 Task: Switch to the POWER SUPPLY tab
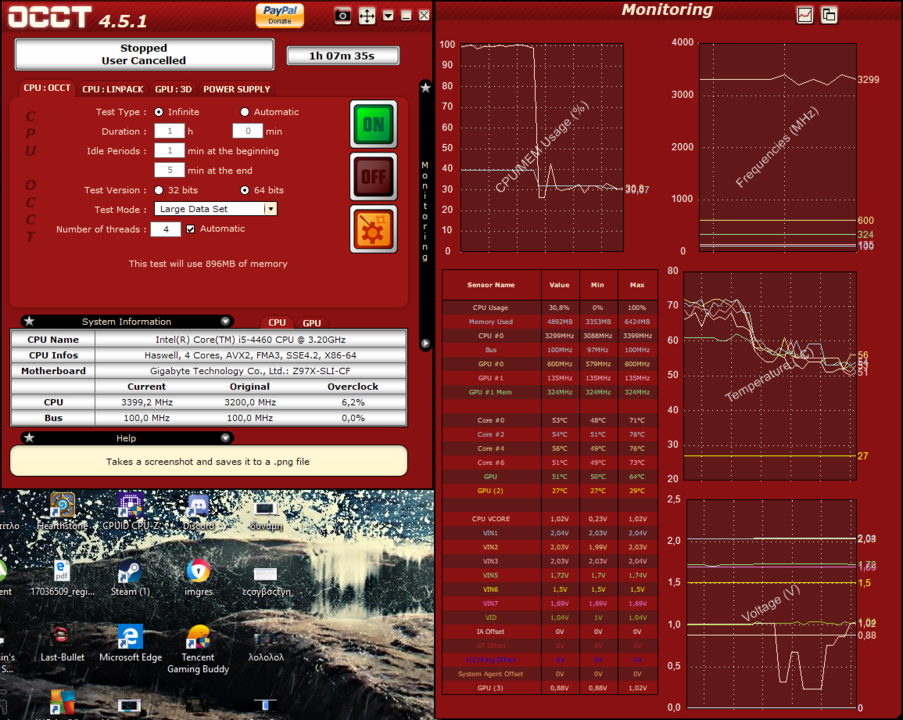(237, 89)
